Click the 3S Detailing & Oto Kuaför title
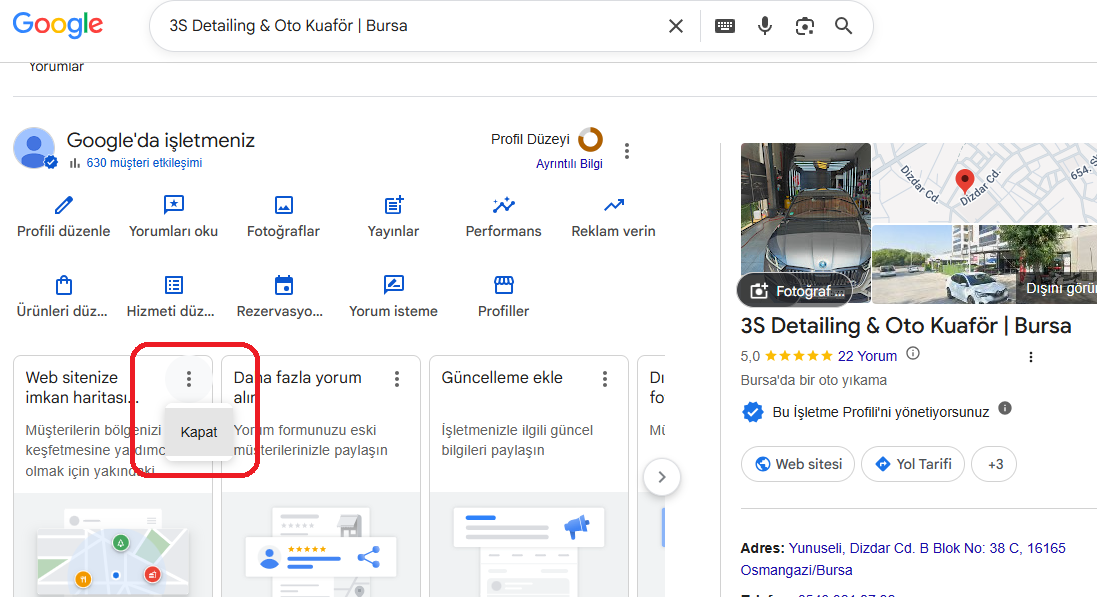Viewport: 1097px width, 597px height. click(906, 326)
